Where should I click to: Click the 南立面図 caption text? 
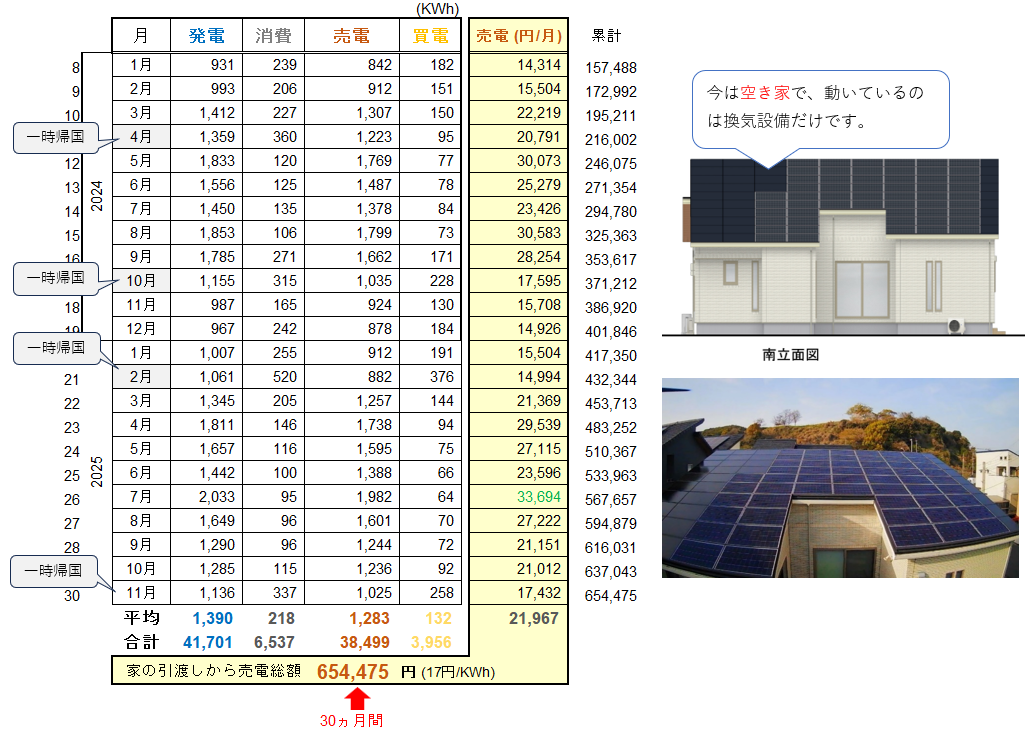(790, 355)
